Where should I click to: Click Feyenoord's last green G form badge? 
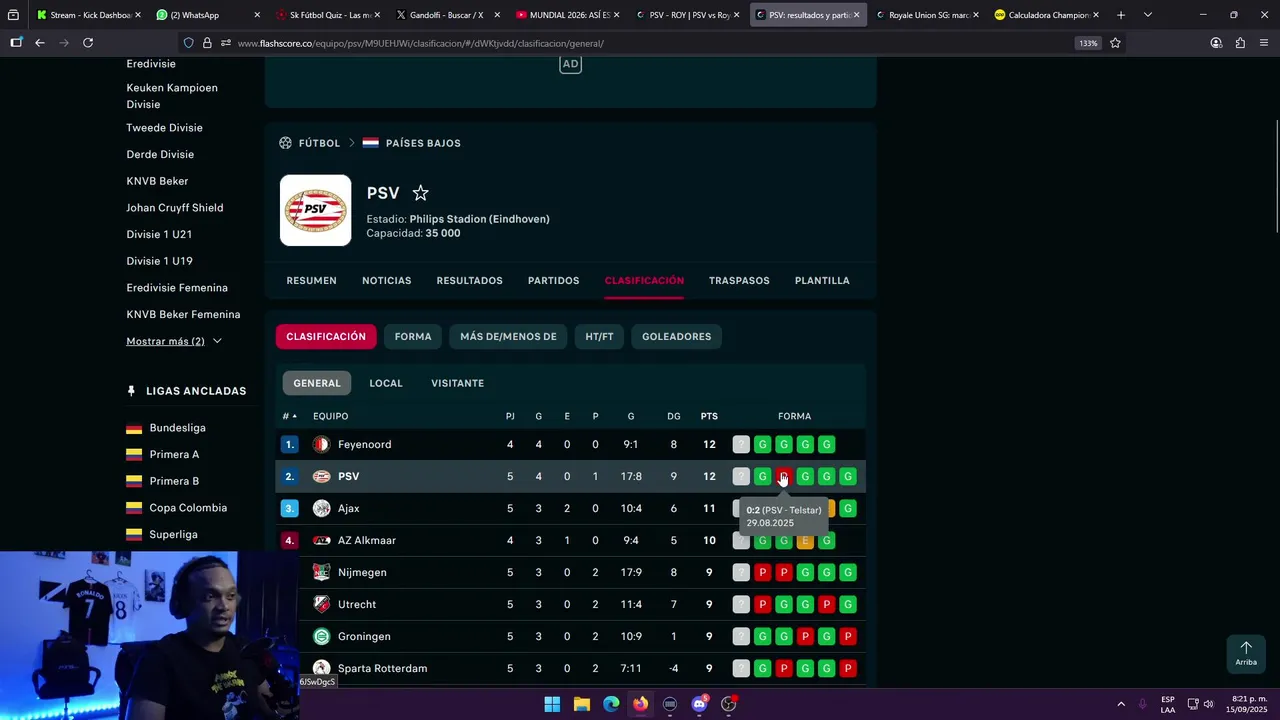point(826,444)
